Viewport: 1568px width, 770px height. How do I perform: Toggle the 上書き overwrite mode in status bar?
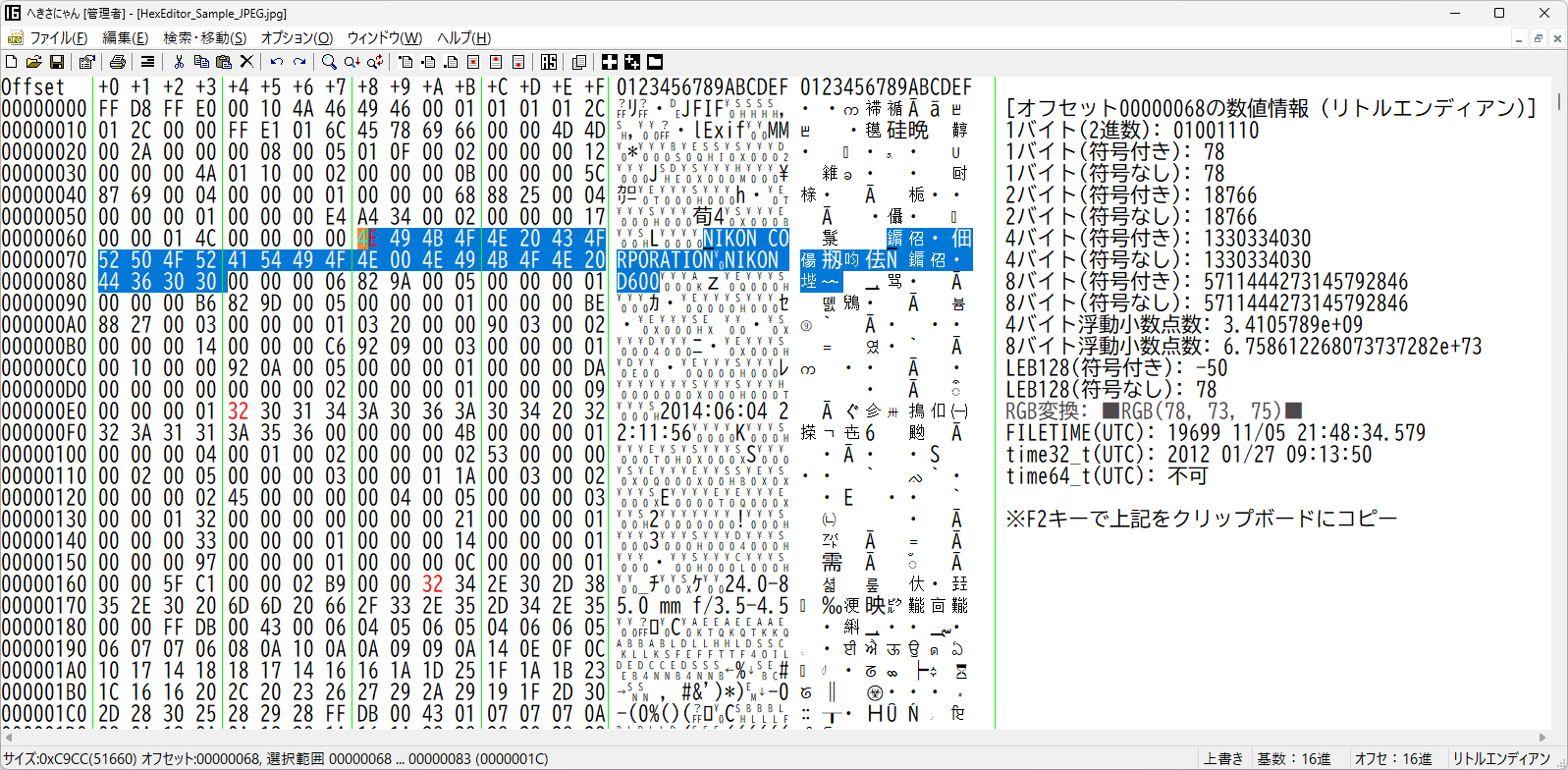[1223, 759]
